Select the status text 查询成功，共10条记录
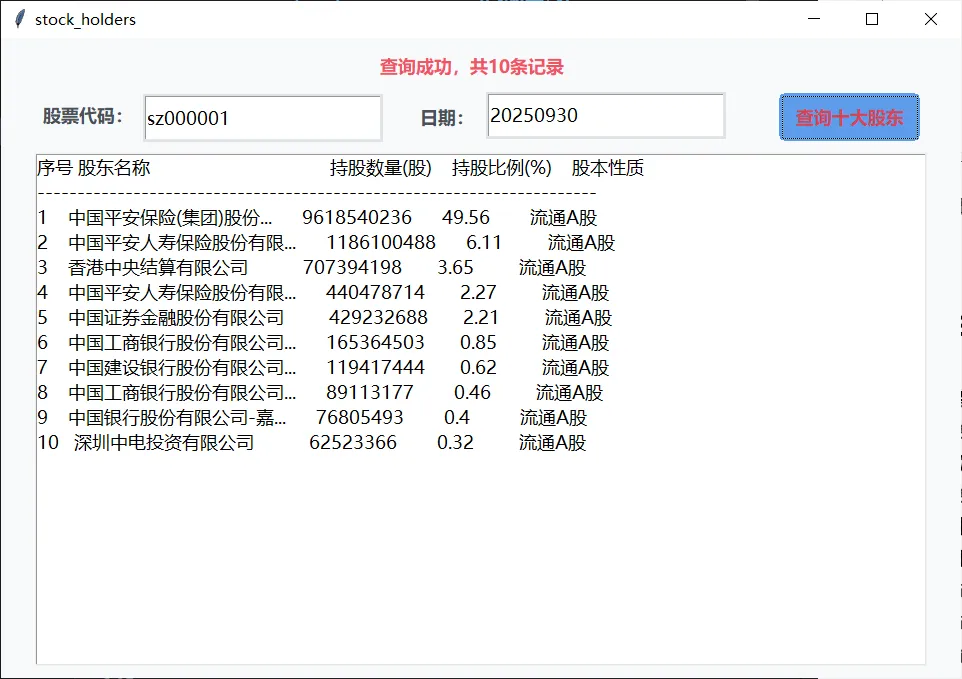 [x=471, y=67]
